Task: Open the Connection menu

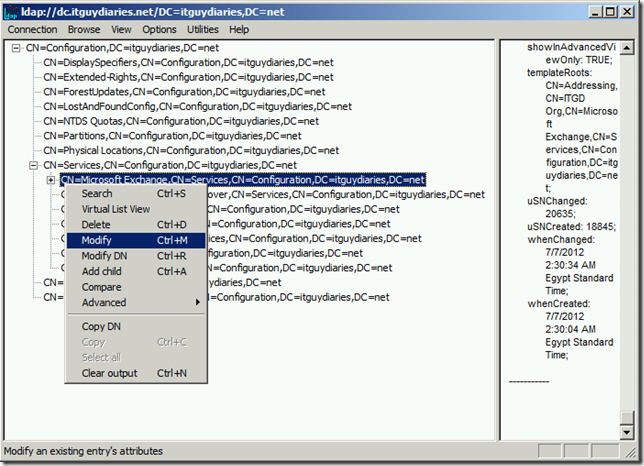Action: tap(32, 30)
